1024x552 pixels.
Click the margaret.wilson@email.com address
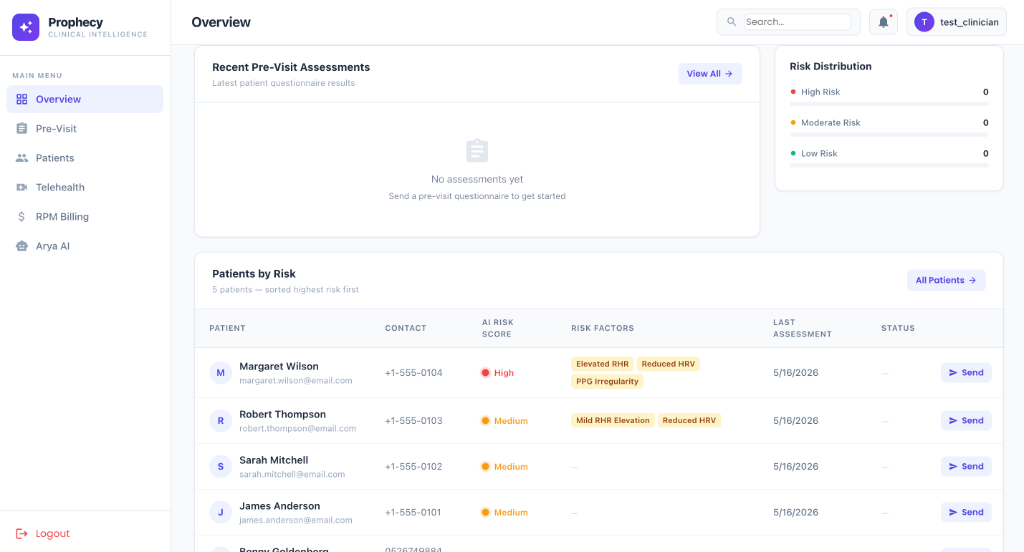(x=296, y=381)
